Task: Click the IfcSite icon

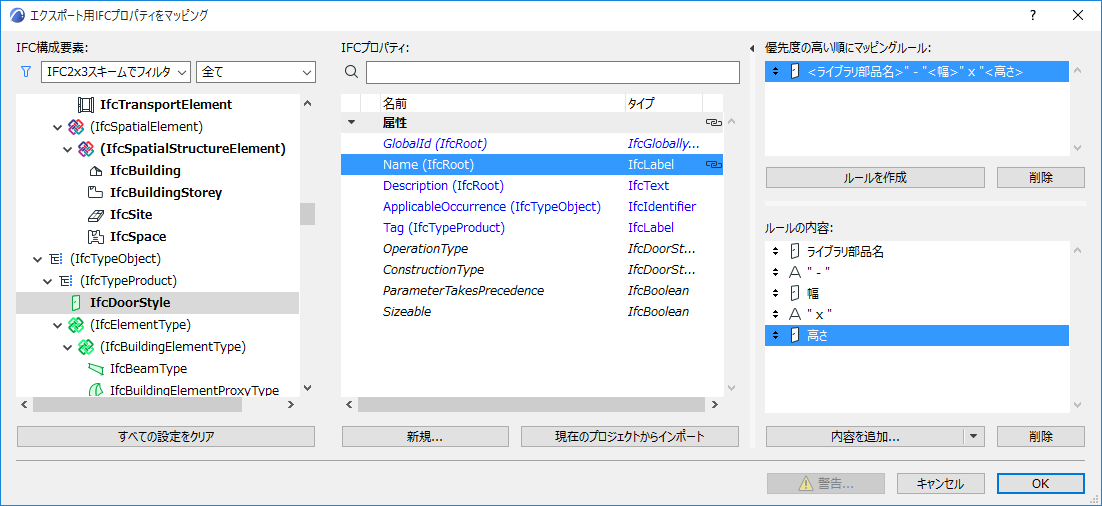Action: pyautogui.click(x=96, y=215)
